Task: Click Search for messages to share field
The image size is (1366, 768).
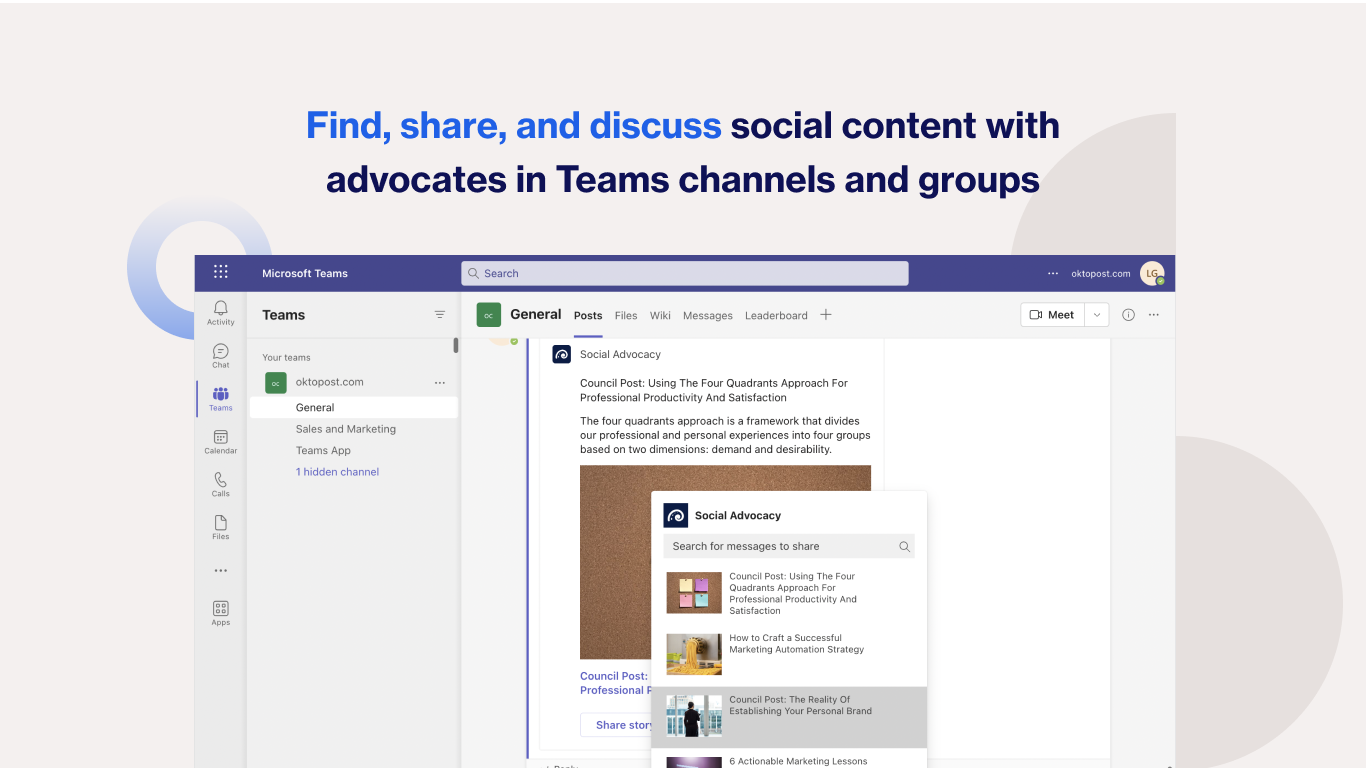Action: pyautogui.click(x=789, y=546)
